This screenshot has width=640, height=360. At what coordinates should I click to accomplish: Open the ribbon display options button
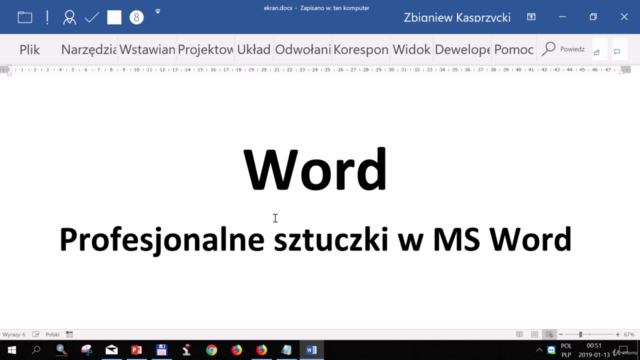(531, 17)
